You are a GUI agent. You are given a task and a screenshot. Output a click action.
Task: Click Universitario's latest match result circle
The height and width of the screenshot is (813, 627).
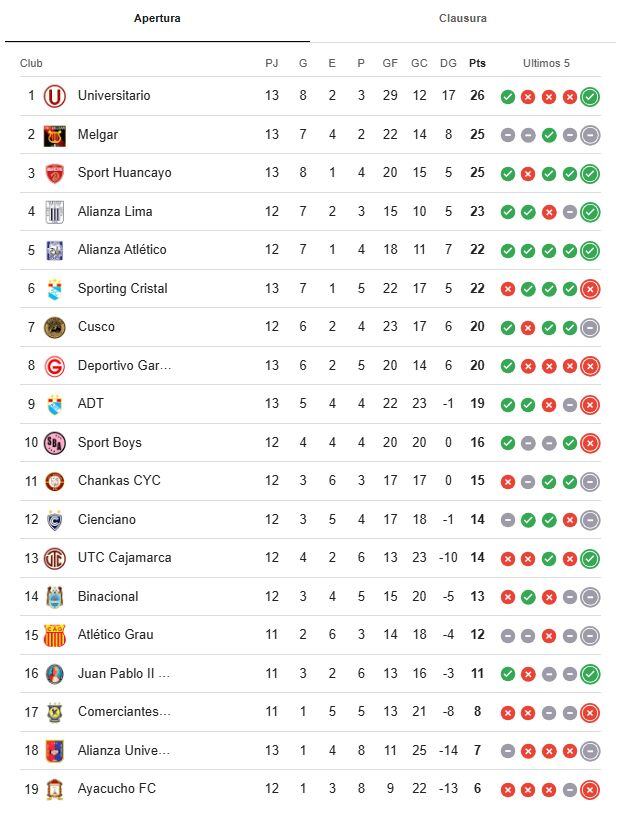(590, 97)
